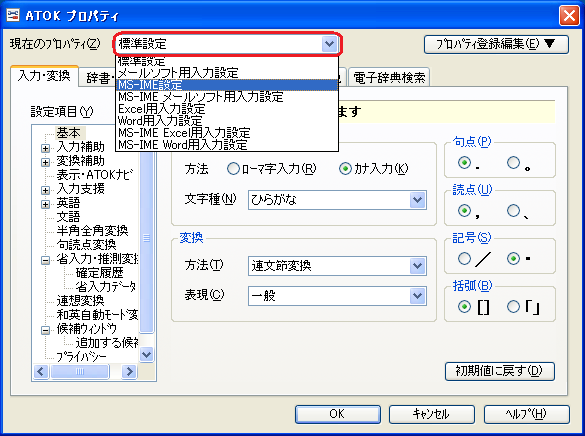Select 省入力データ in the tree

[106, 286]
